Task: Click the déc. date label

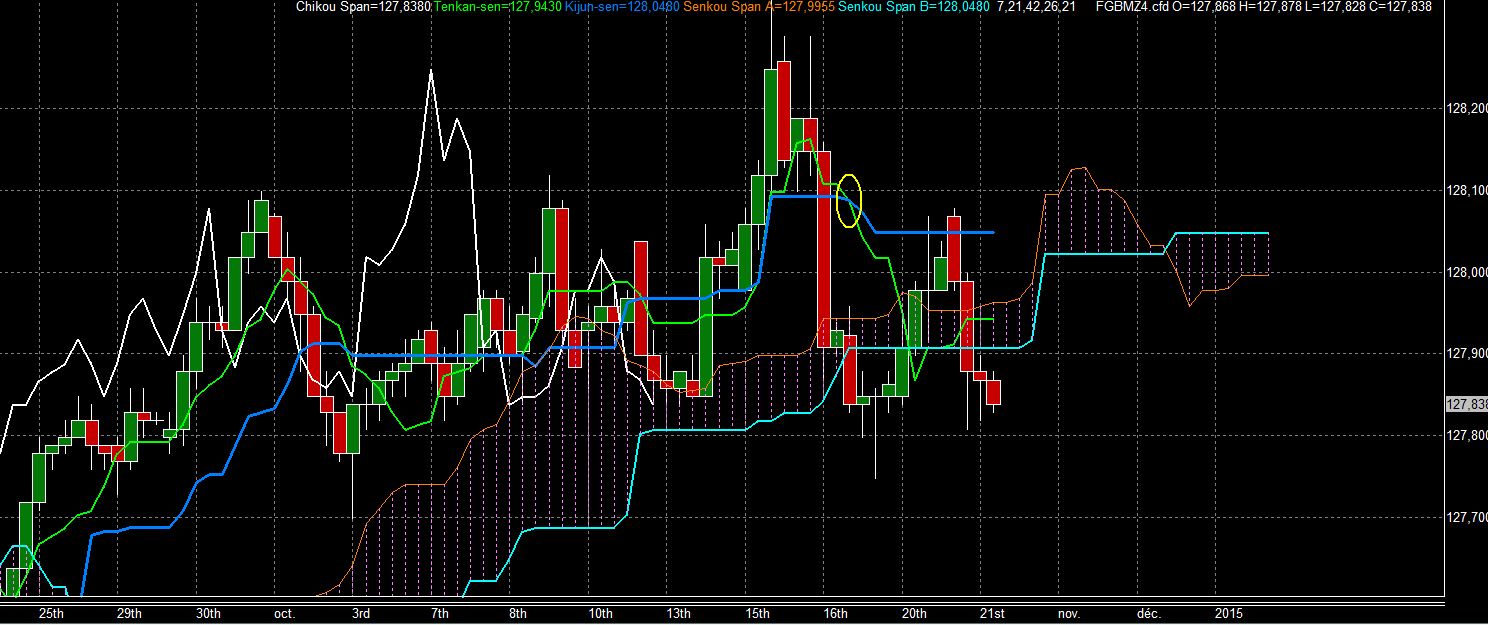Action: click(x=1147, y=613)
